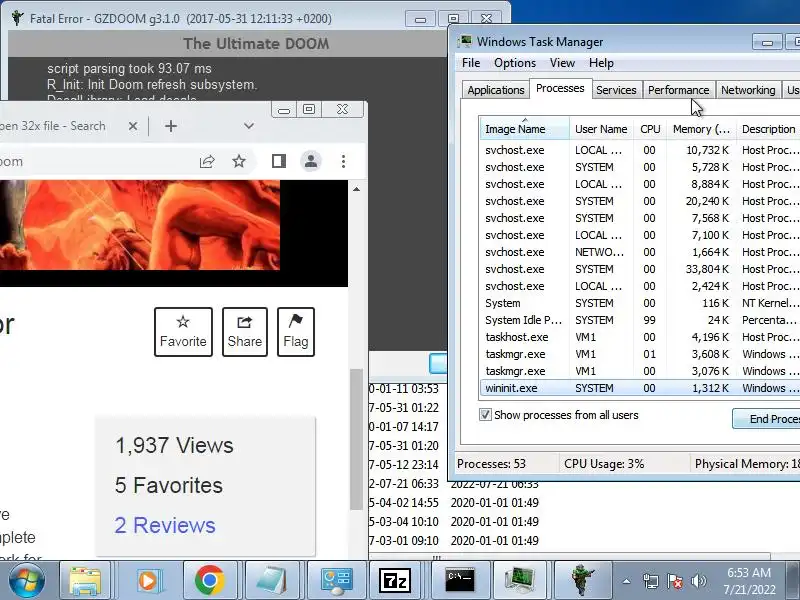Select the System Idle Process row
Screen dimensions: 800x600
coord(640,320)
